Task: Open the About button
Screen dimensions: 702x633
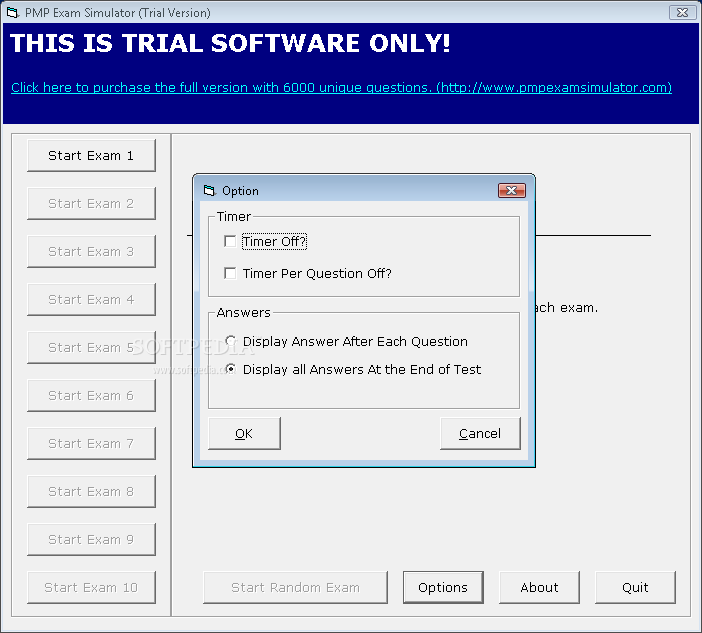Action: (539, 587)
